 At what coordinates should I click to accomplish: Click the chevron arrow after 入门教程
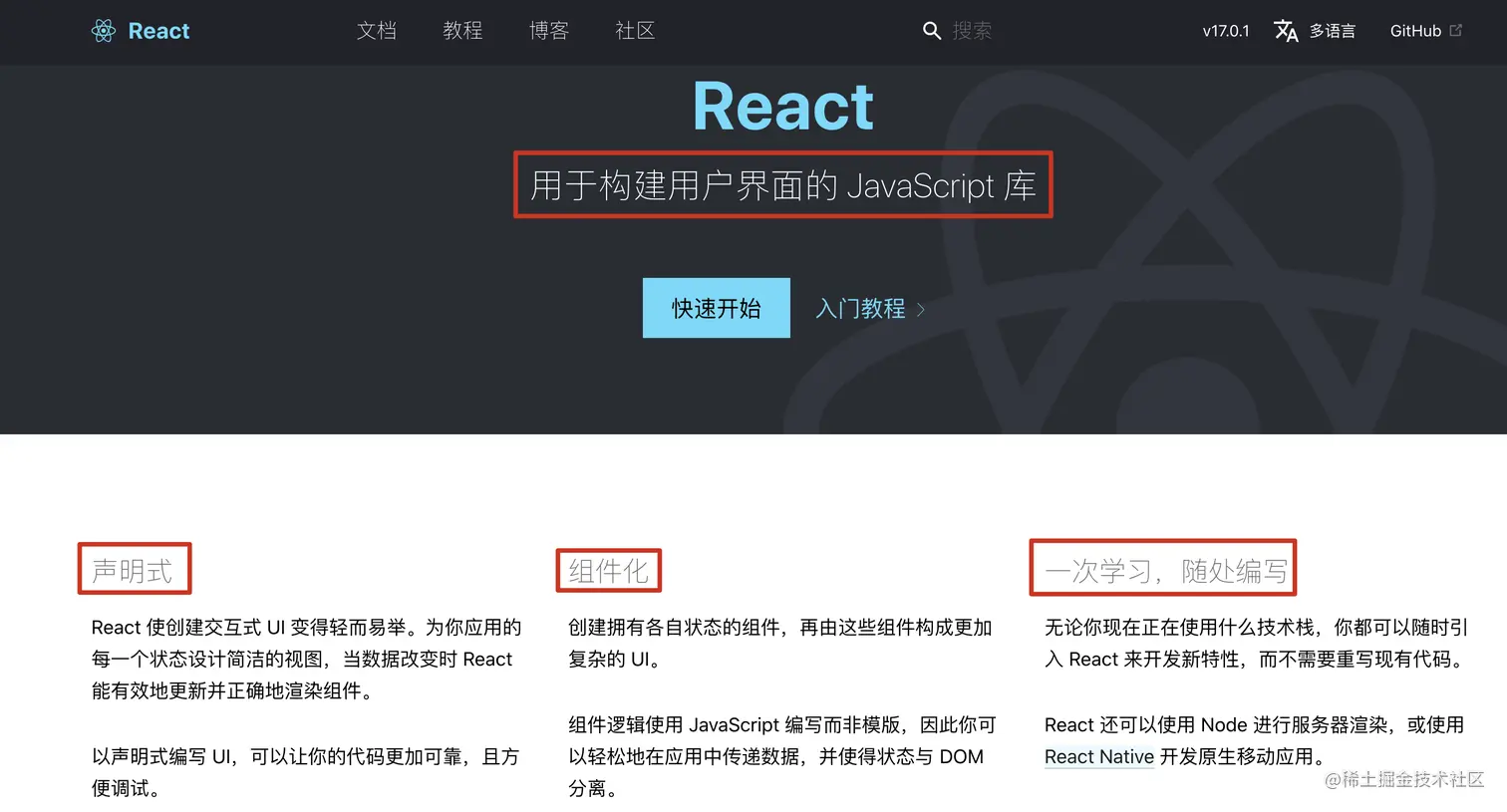[x=921, y=310]
